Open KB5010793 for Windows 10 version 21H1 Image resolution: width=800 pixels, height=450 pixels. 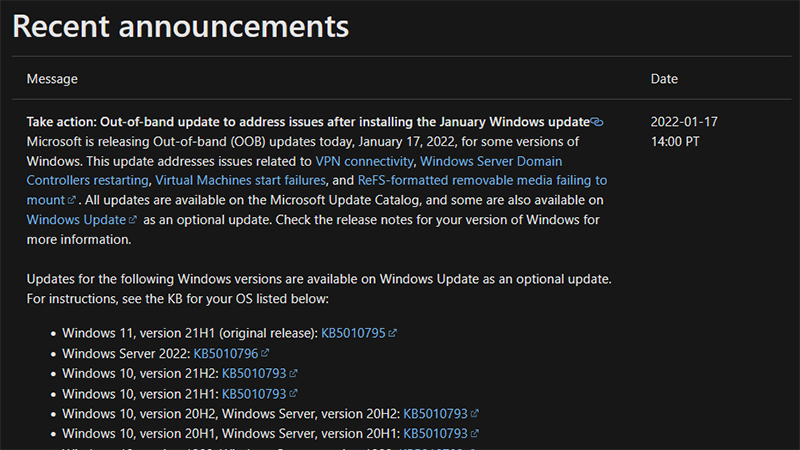click(254, 393)
